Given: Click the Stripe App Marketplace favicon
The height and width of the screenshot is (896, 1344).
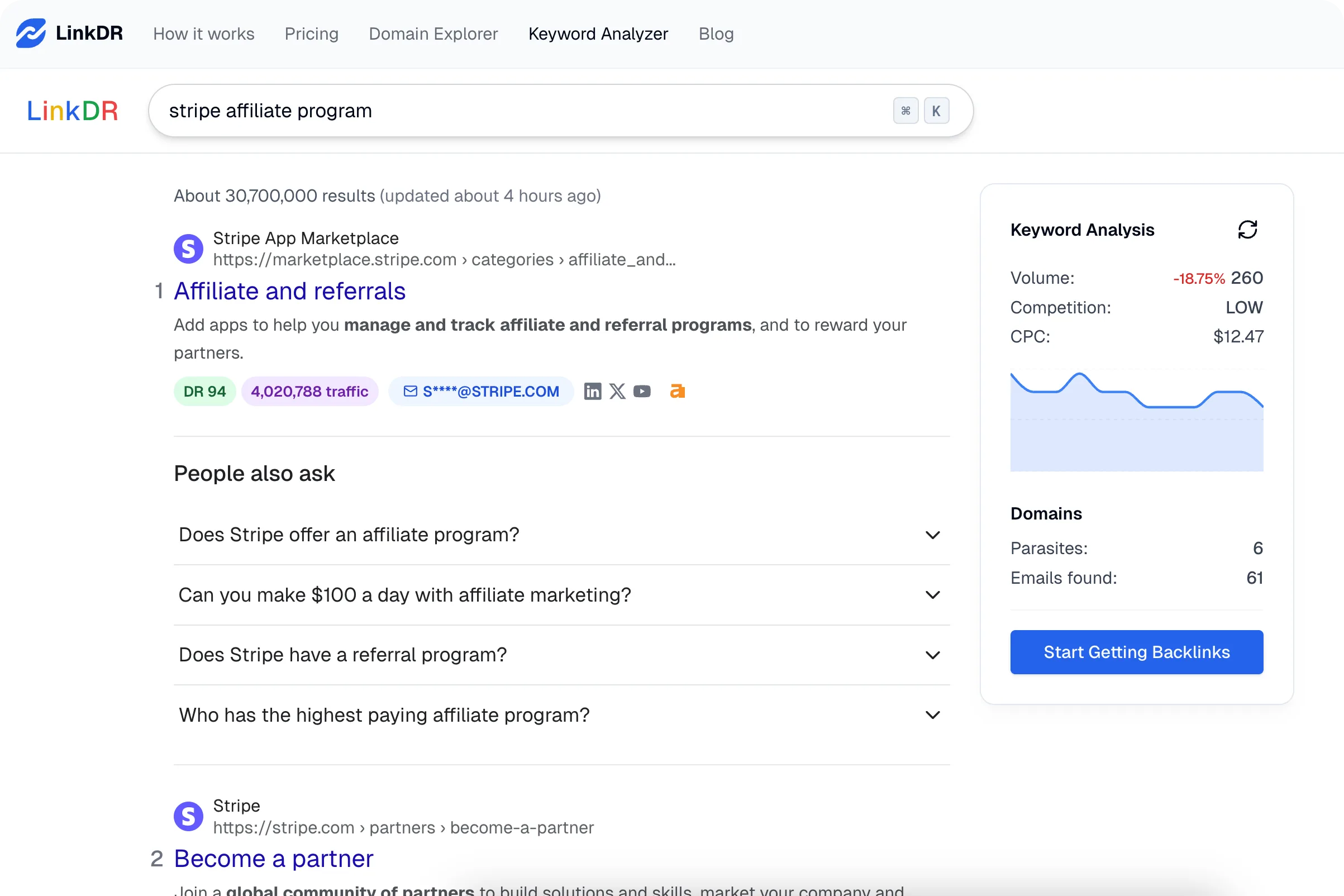Looking at the screenshot, I should point(189,249).
